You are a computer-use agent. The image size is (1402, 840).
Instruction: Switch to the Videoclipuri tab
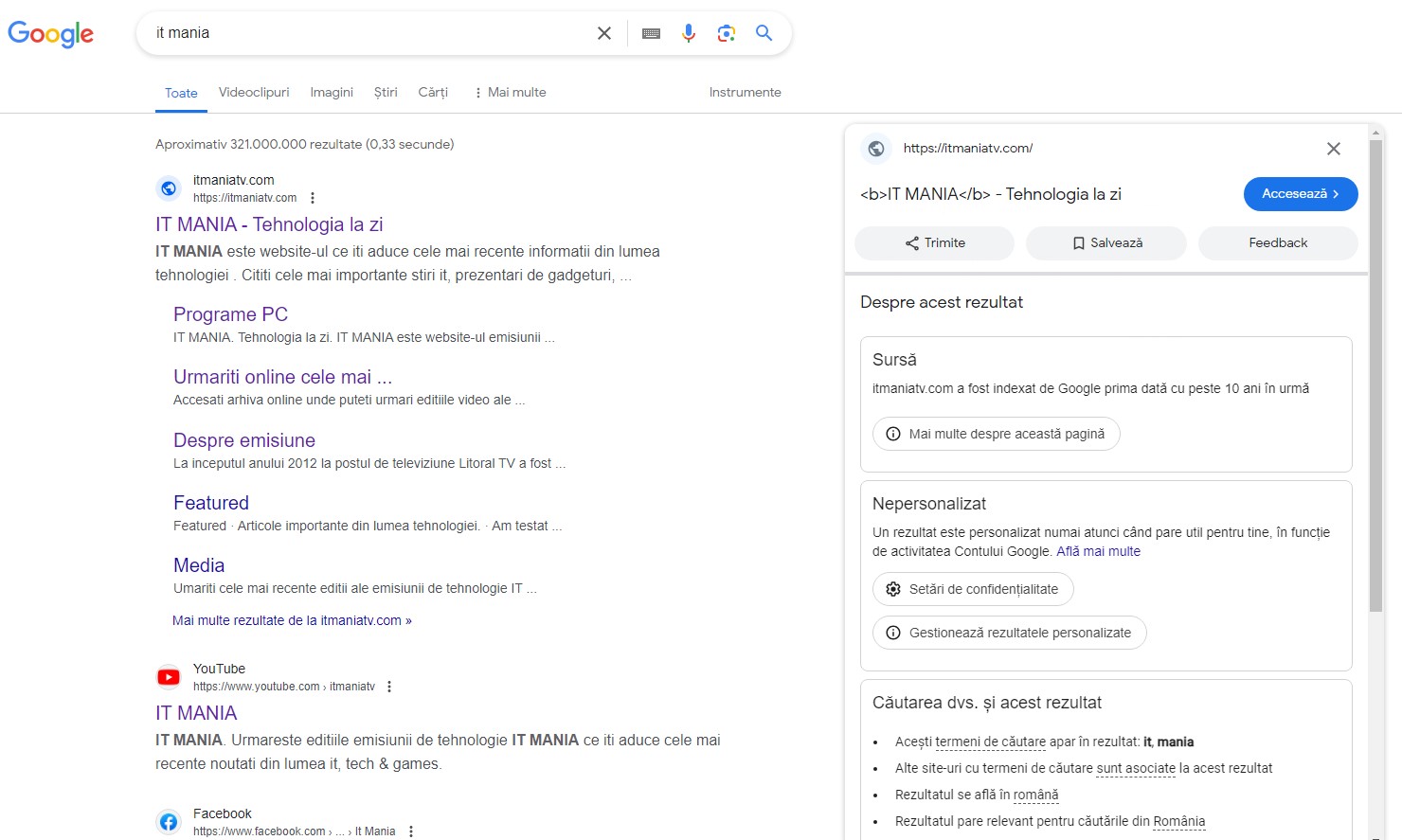pyautogui.click(x=254, y=92)
